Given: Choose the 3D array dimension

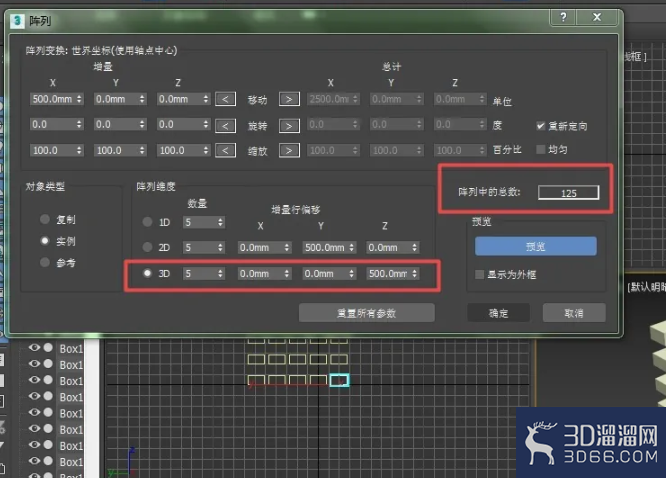Looking at the screenshot, I should pyautogui.click(x=147, y=273).
